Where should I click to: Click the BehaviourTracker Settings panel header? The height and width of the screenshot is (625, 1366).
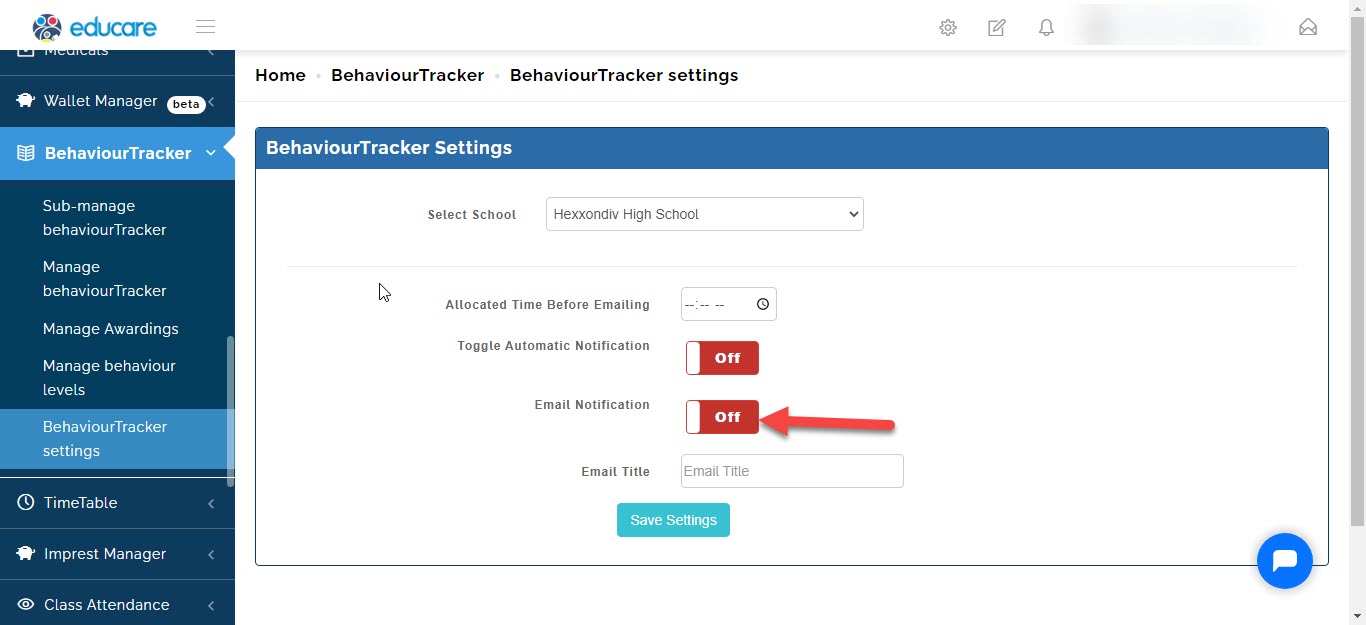pyautogui.click(x=792, y=148)
